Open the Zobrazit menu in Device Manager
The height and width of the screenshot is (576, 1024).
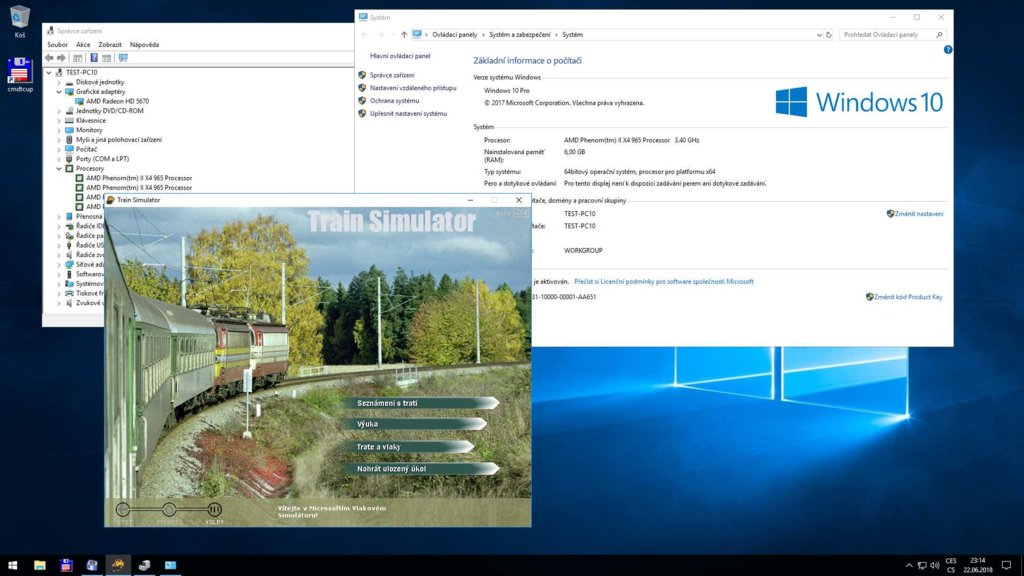click(x=110, y=44)
